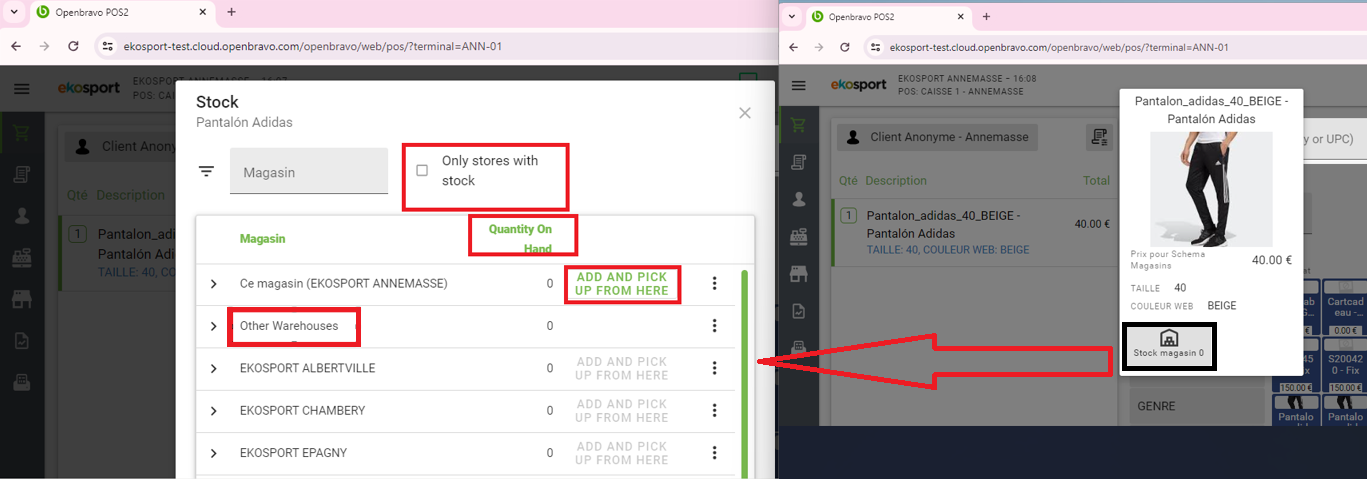Click the ekosport logo in right window
The height and width of the screenshot is (479, 1367).
click(858, 85)
